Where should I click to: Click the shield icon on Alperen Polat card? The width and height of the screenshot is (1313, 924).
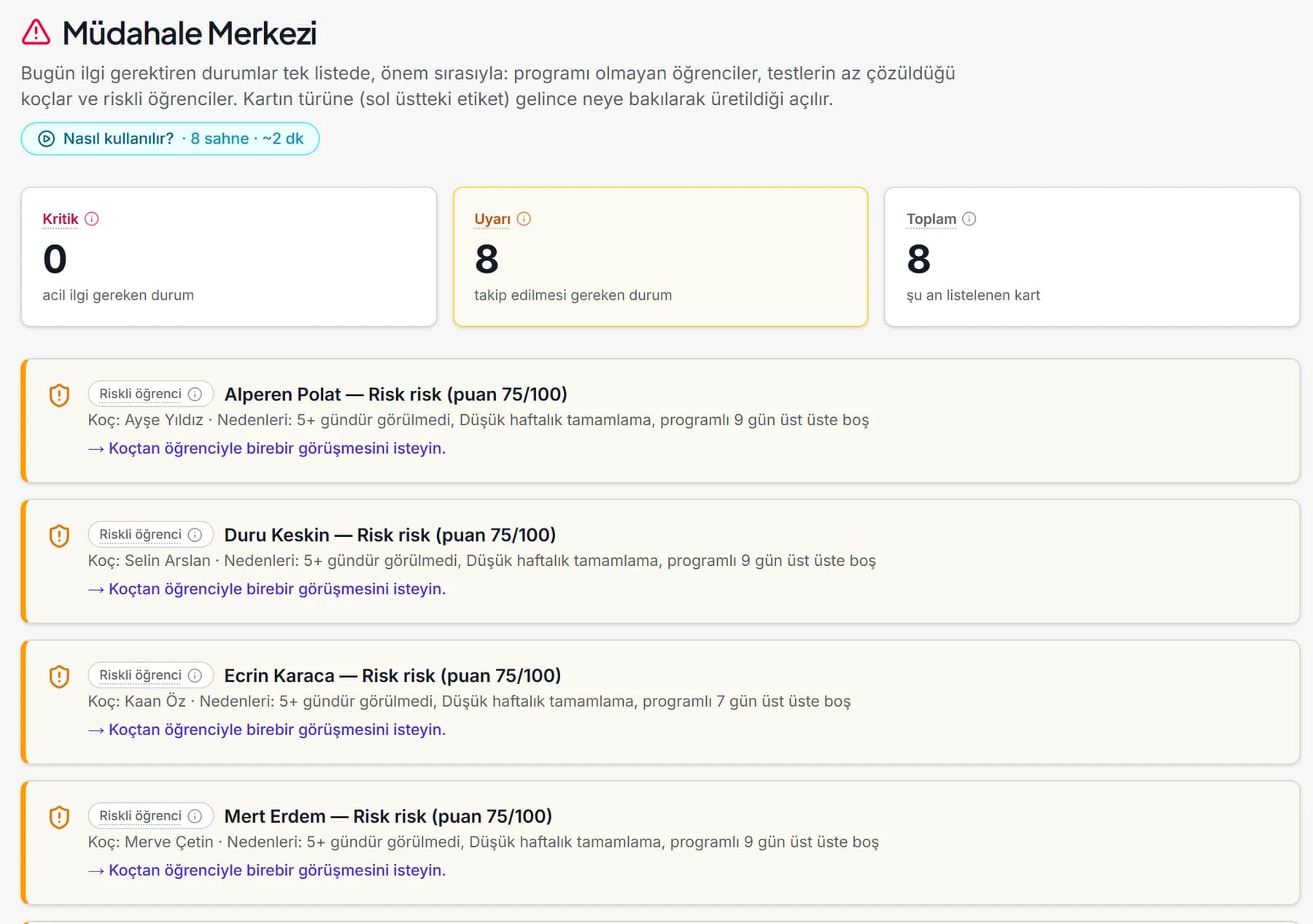click(x=59, y=395)
